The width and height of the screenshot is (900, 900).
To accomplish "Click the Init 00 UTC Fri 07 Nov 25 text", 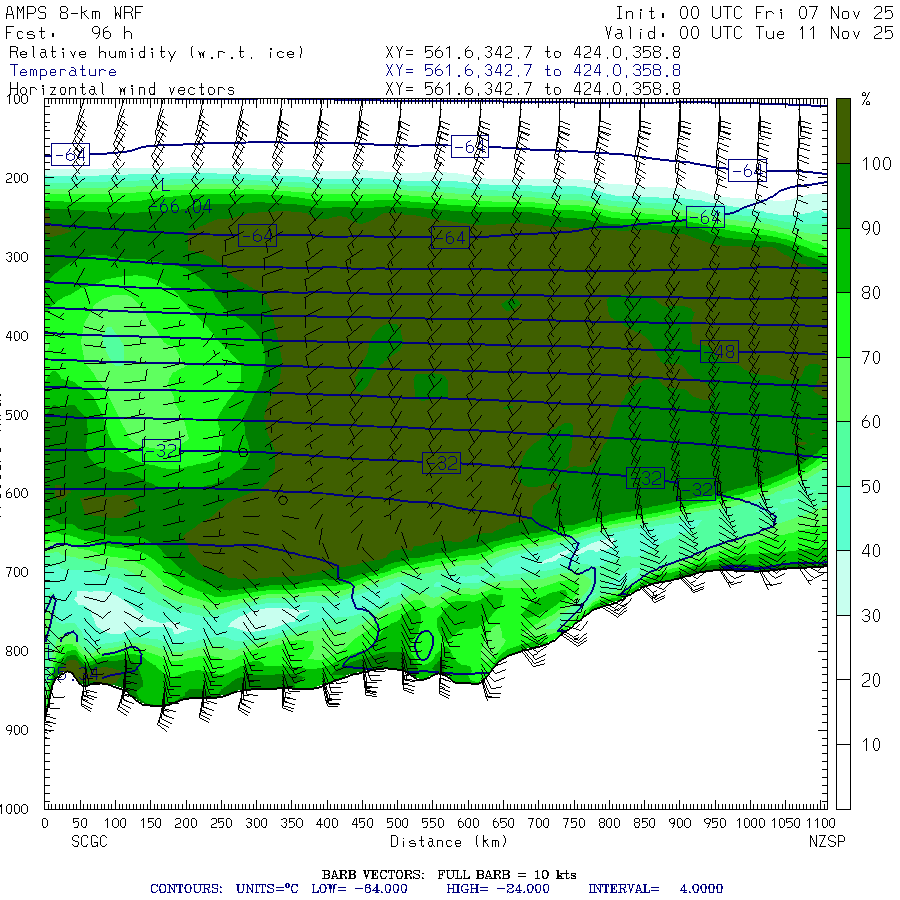I will (x=754, y=13).
